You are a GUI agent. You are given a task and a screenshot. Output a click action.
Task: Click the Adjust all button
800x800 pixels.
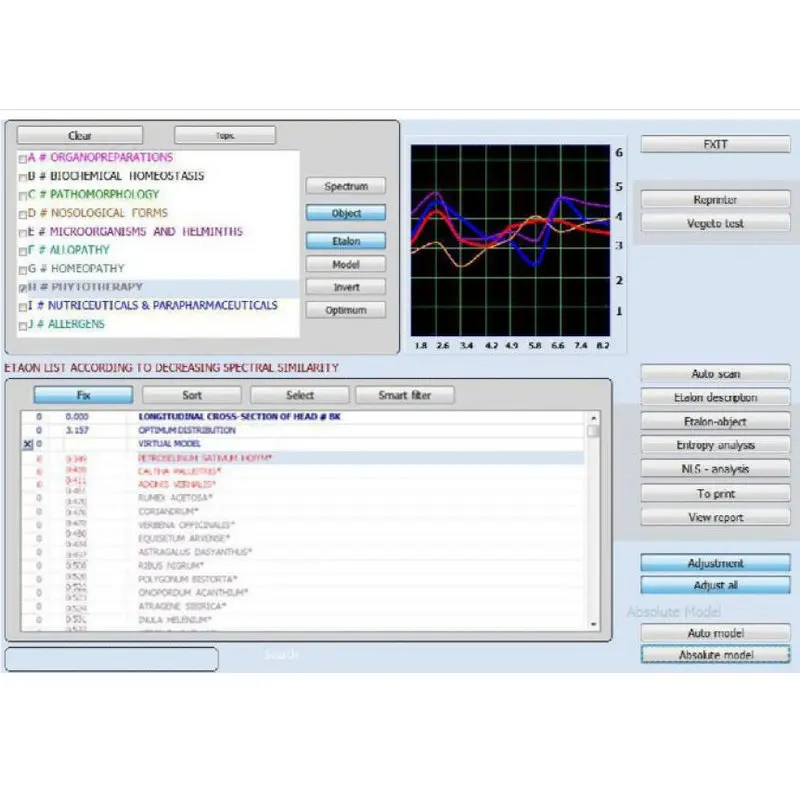pos(715,585)
